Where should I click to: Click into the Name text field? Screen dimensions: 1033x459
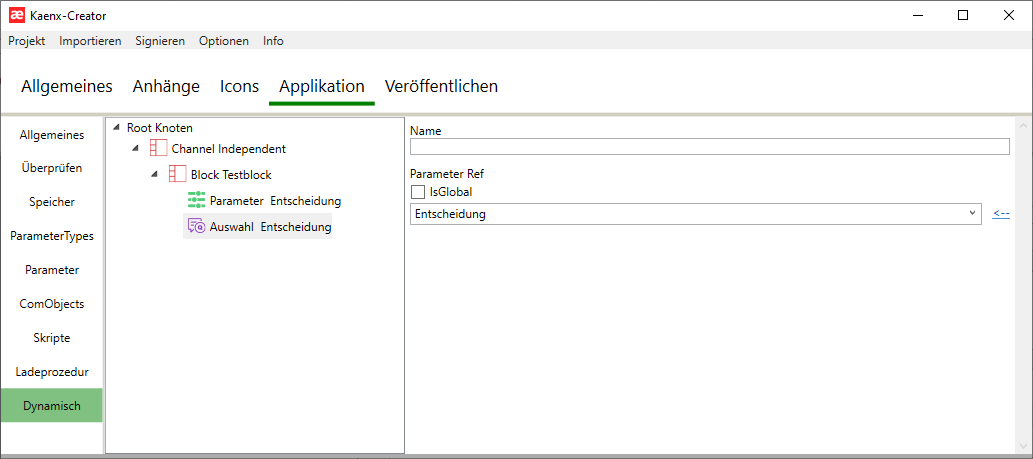click(709, 147)
